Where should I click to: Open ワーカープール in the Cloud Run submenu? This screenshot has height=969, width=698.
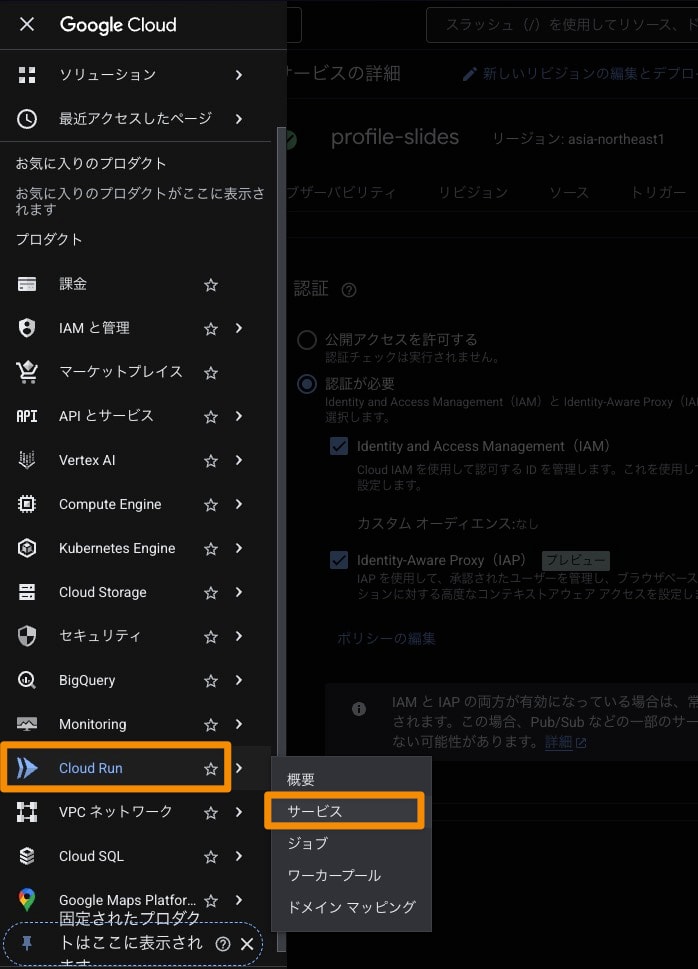tap(351, 875)
